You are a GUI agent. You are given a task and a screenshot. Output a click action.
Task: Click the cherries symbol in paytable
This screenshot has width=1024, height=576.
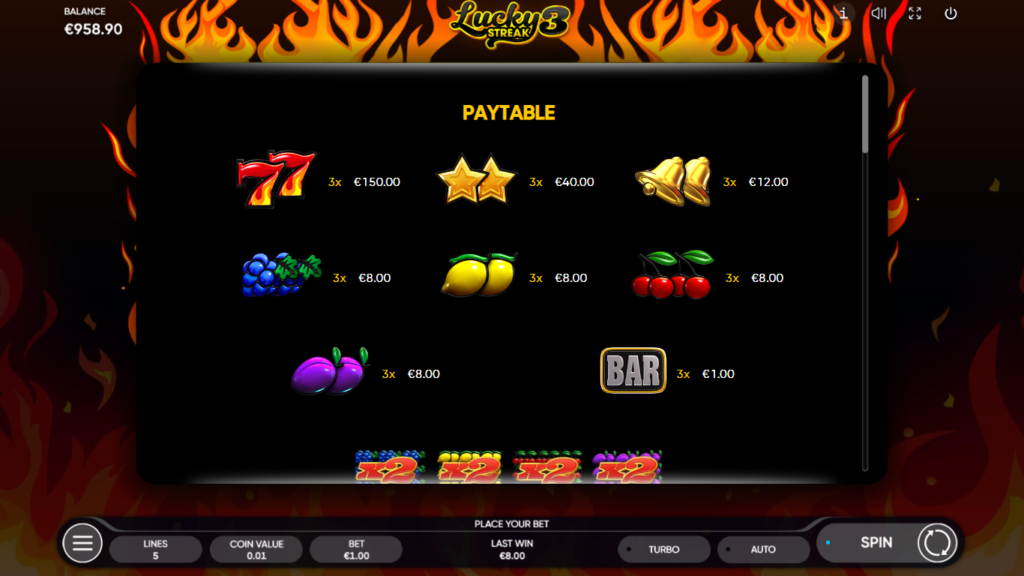point(672,274)
